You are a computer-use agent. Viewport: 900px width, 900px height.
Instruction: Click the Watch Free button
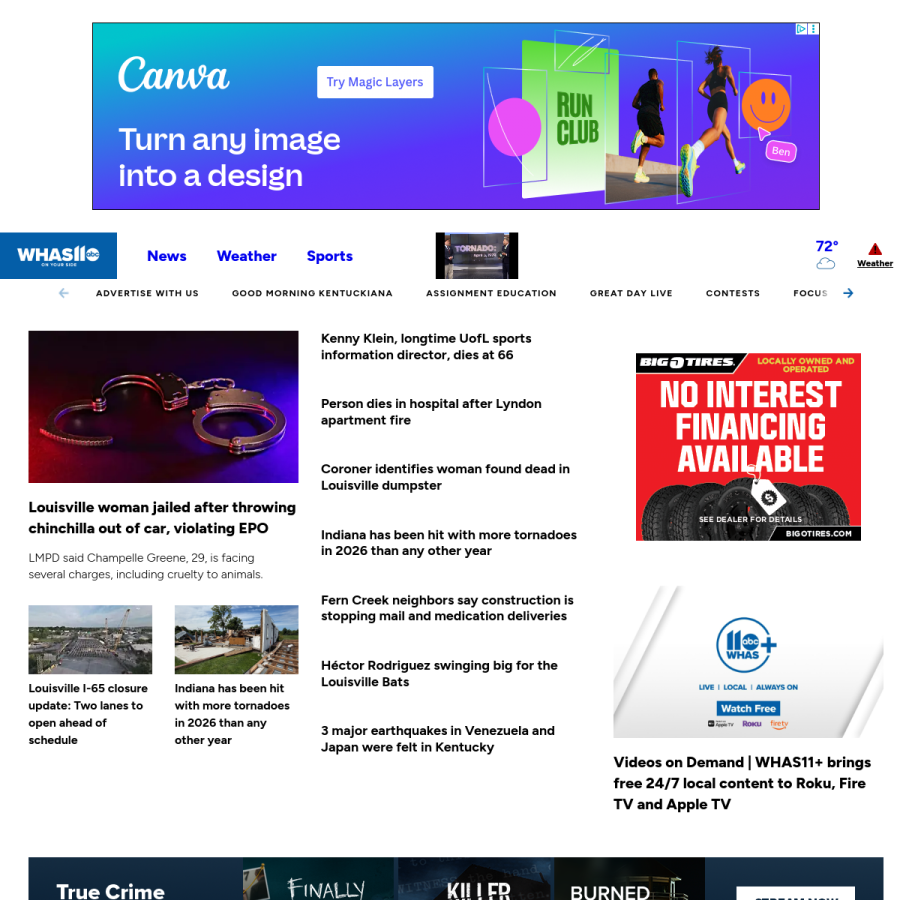pos(748,708)
